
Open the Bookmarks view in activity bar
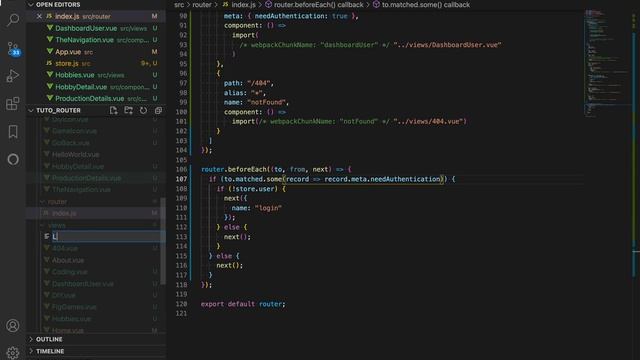point(13,131)
